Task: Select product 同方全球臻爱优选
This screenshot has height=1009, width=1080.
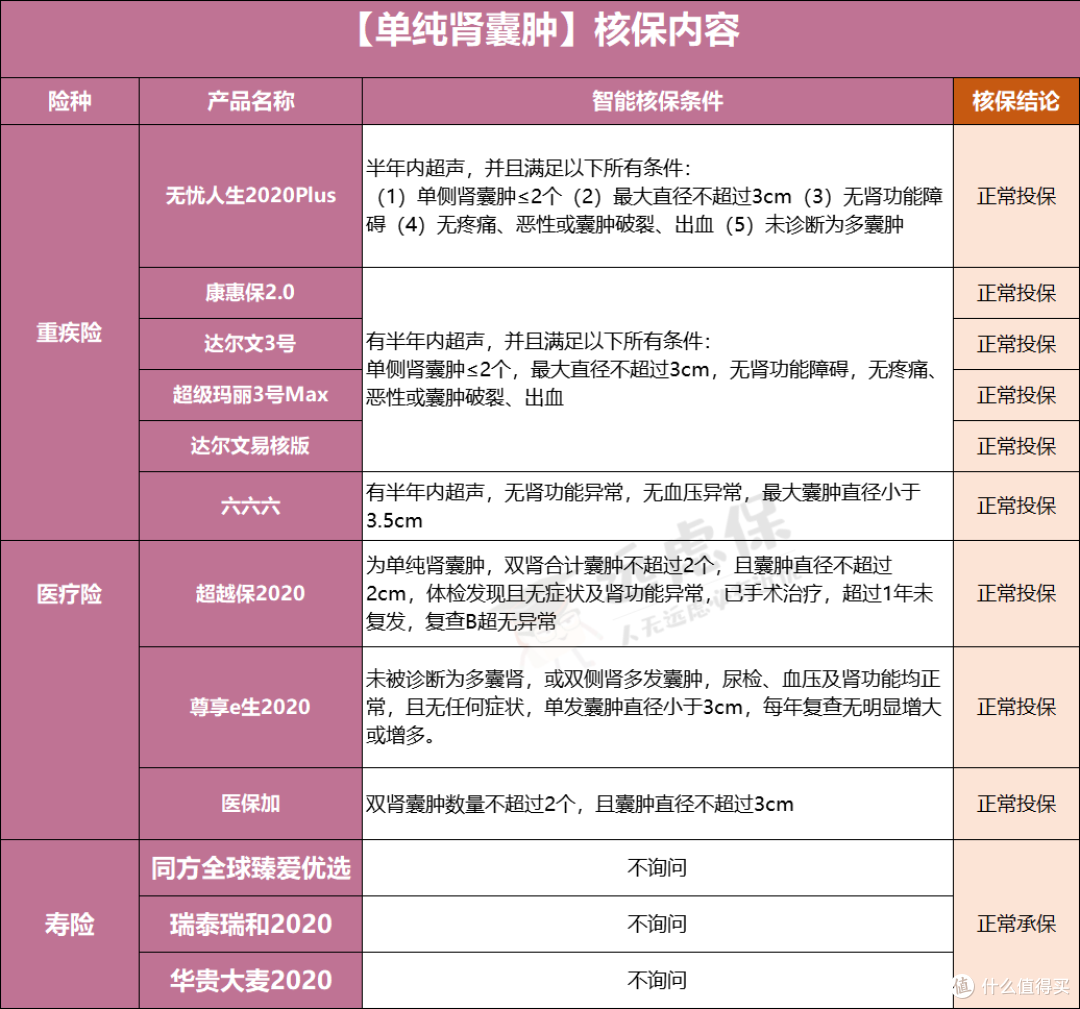Action: click(251, 868)
